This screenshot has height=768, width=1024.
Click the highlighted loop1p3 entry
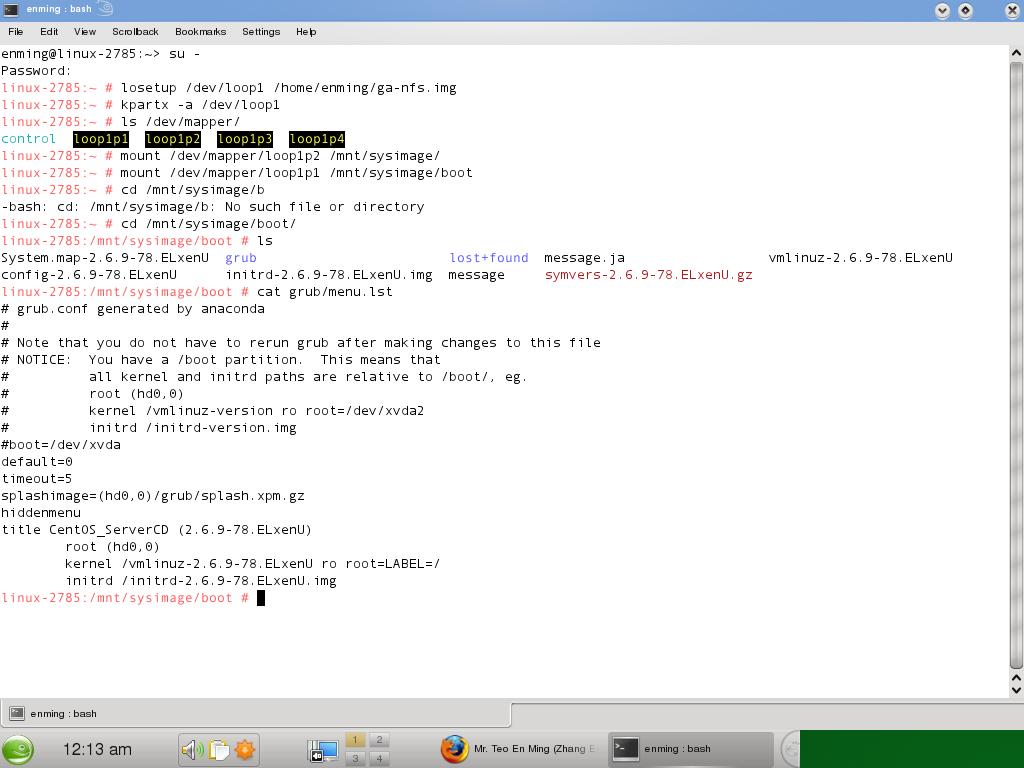point(244,139)
